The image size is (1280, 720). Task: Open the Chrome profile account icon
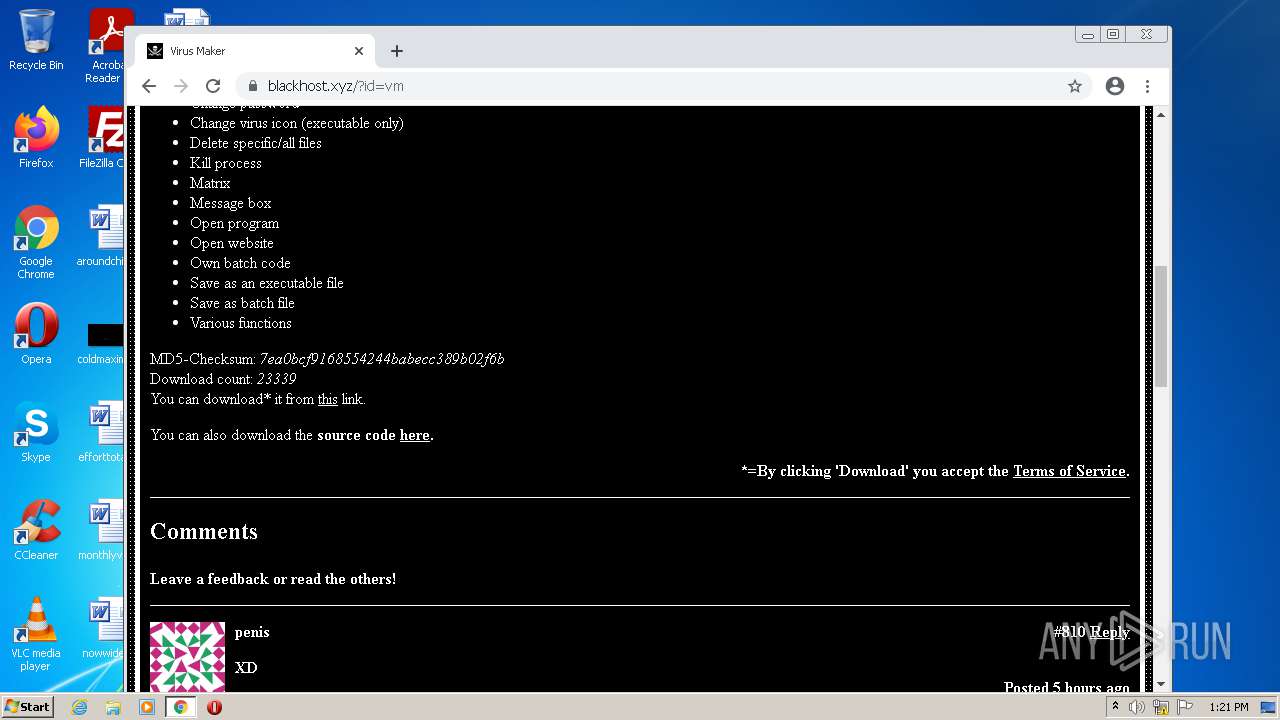[x=1115, y=86]
